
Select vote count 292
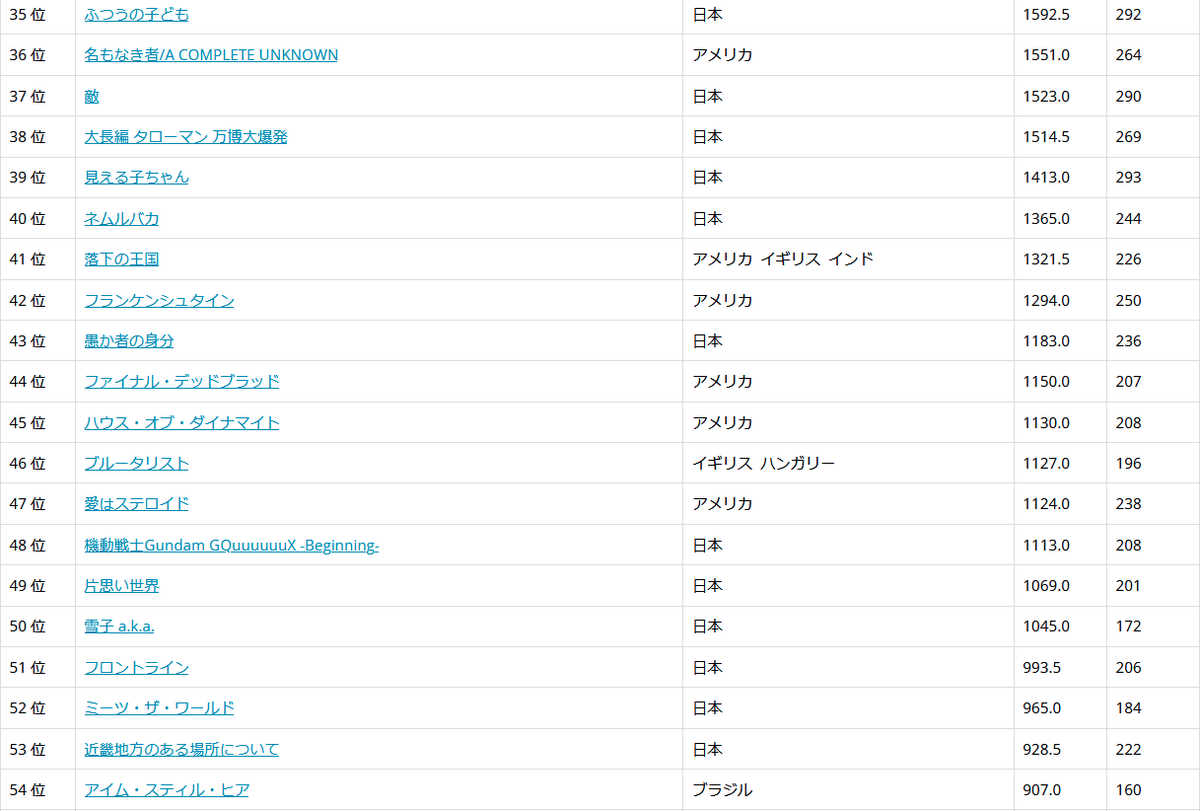[x=1128, y=15]
